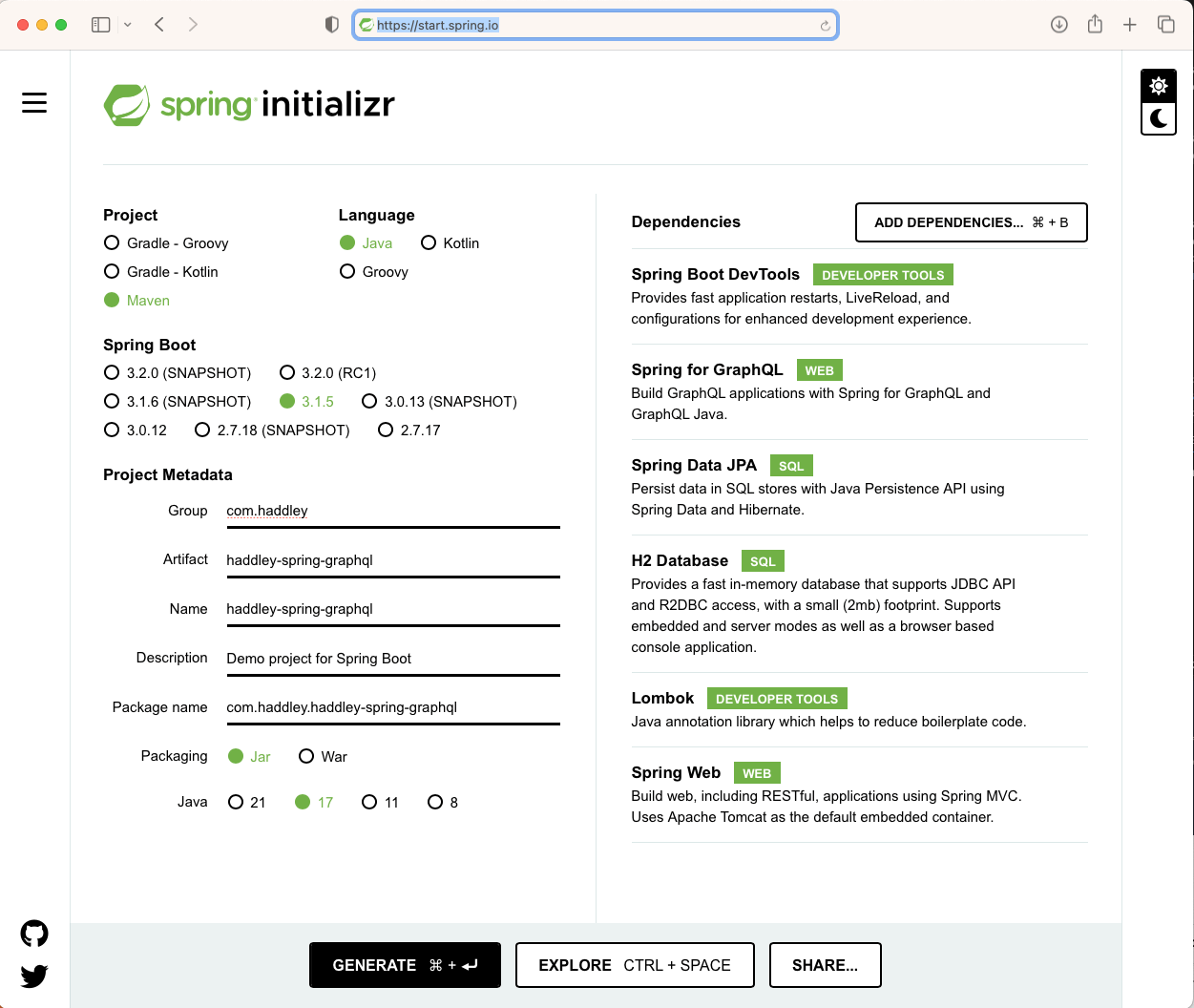
Task: Click Add Dependencies button
Action: click(x=971, y=222)
